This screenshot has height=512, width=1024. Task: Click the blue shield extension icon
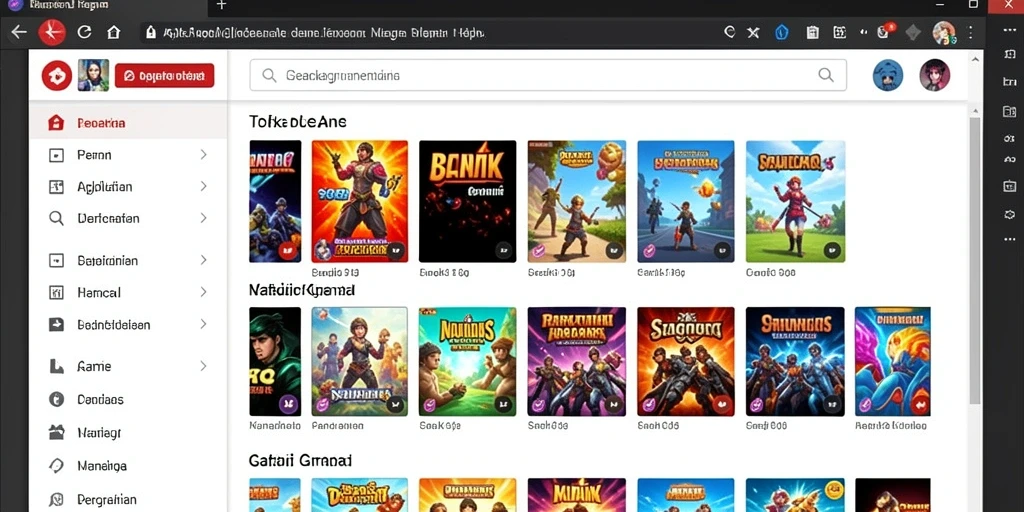(782, 32)
